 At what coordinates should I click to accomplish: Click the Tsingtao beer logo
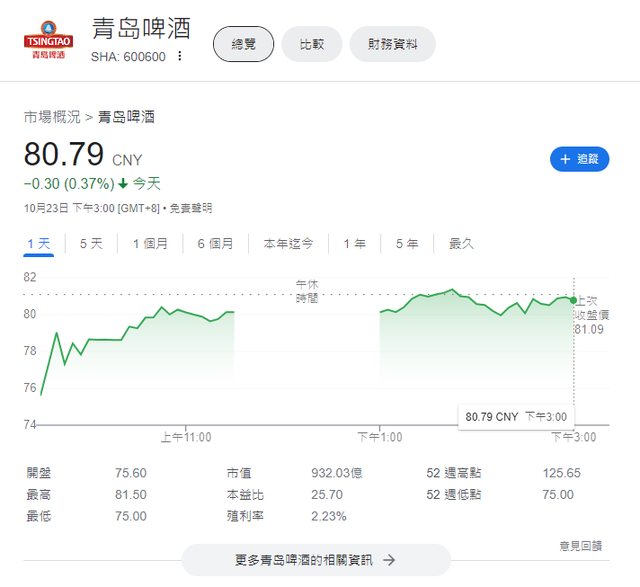tap(45, 40)
